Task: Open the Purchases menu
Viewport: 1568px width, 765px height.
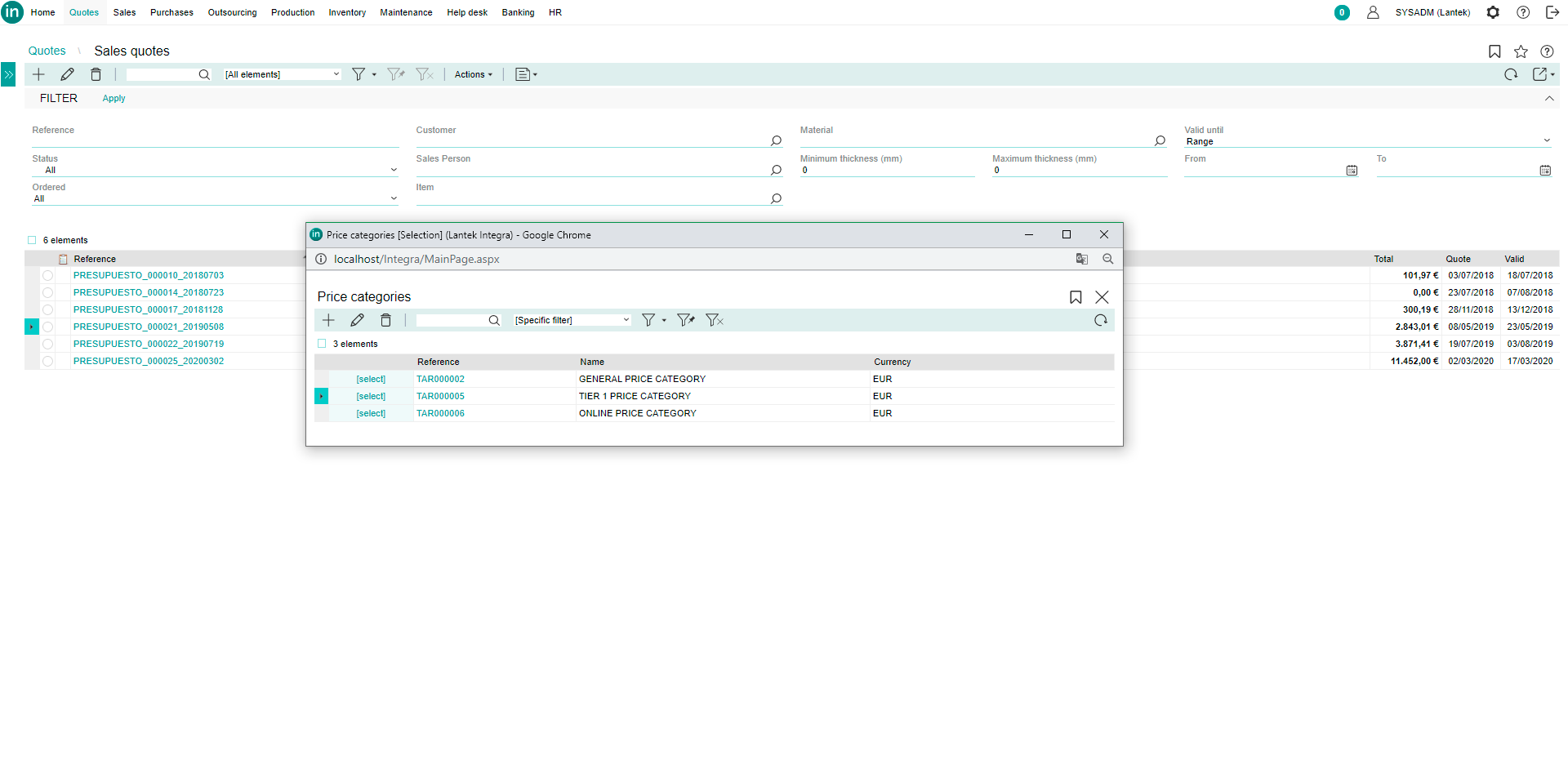Action: click(171, 12)
